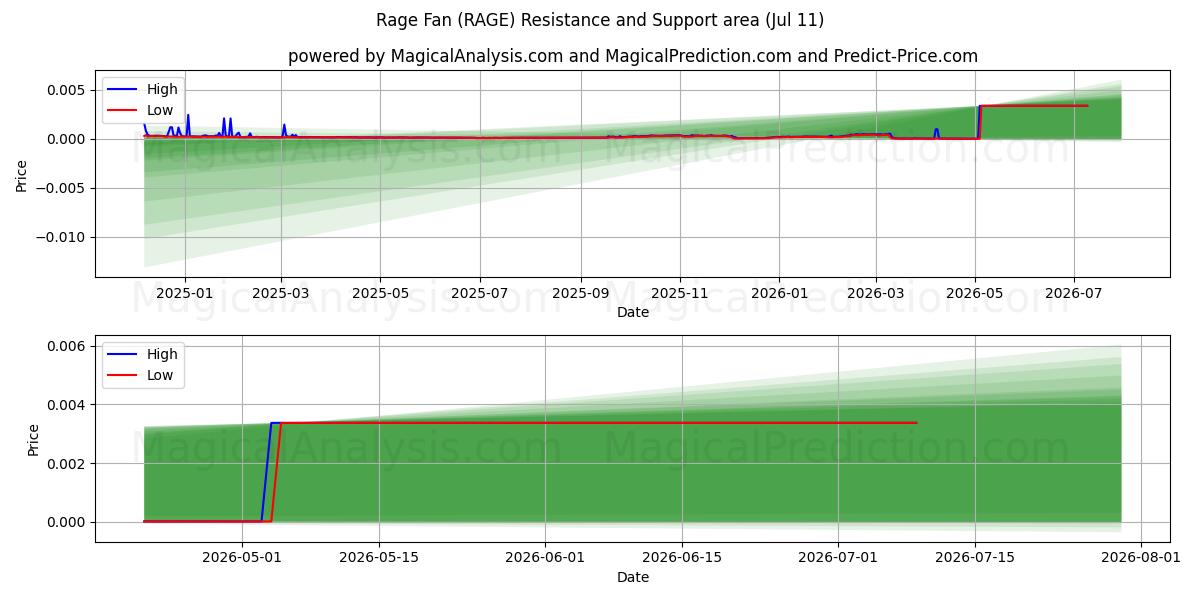Click the top chart 'Price' axis label

(22, 173)
